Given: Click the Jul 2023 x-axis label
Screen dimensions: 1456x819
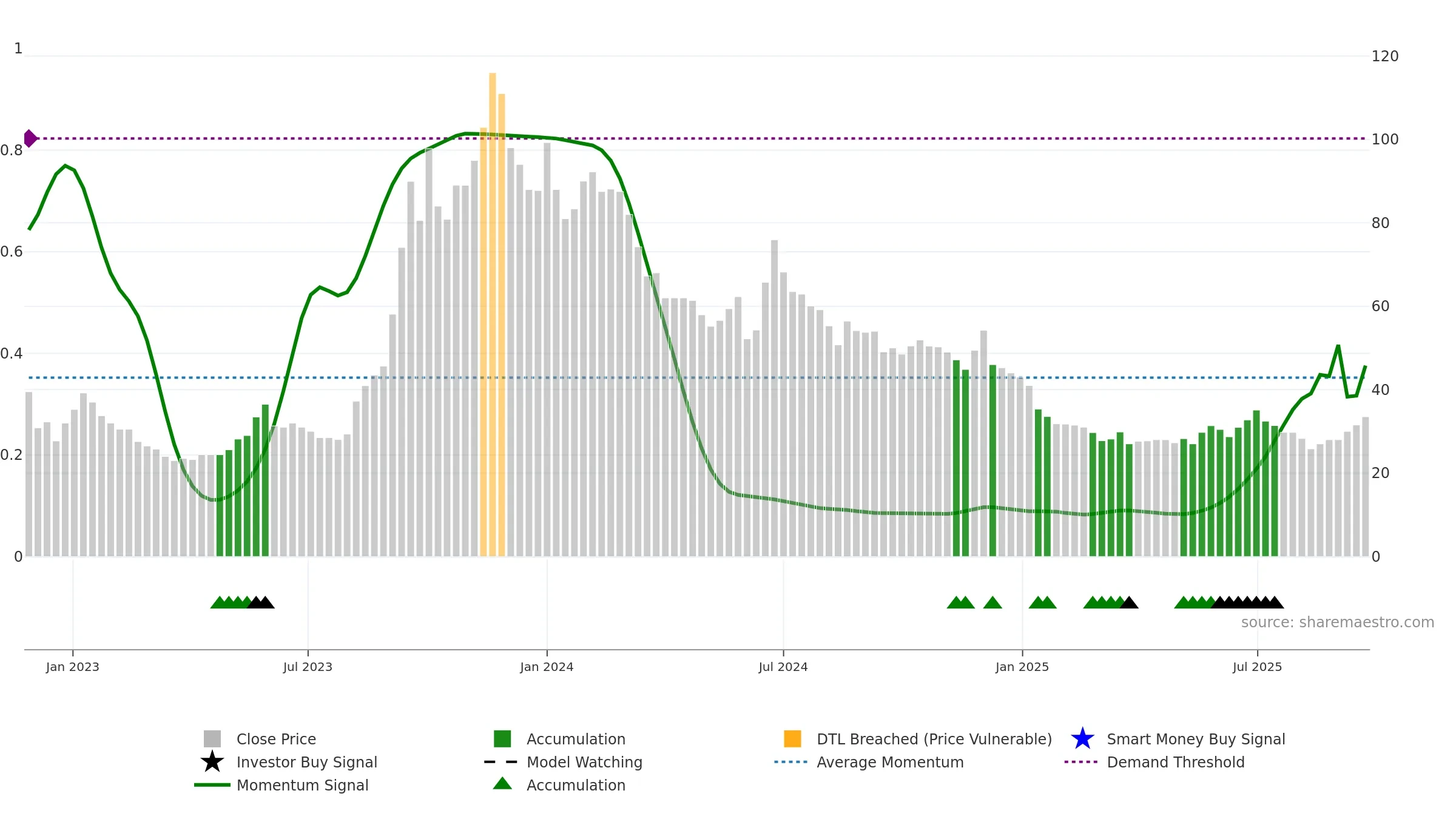Looking at the screenshot, I should (308, 667).
